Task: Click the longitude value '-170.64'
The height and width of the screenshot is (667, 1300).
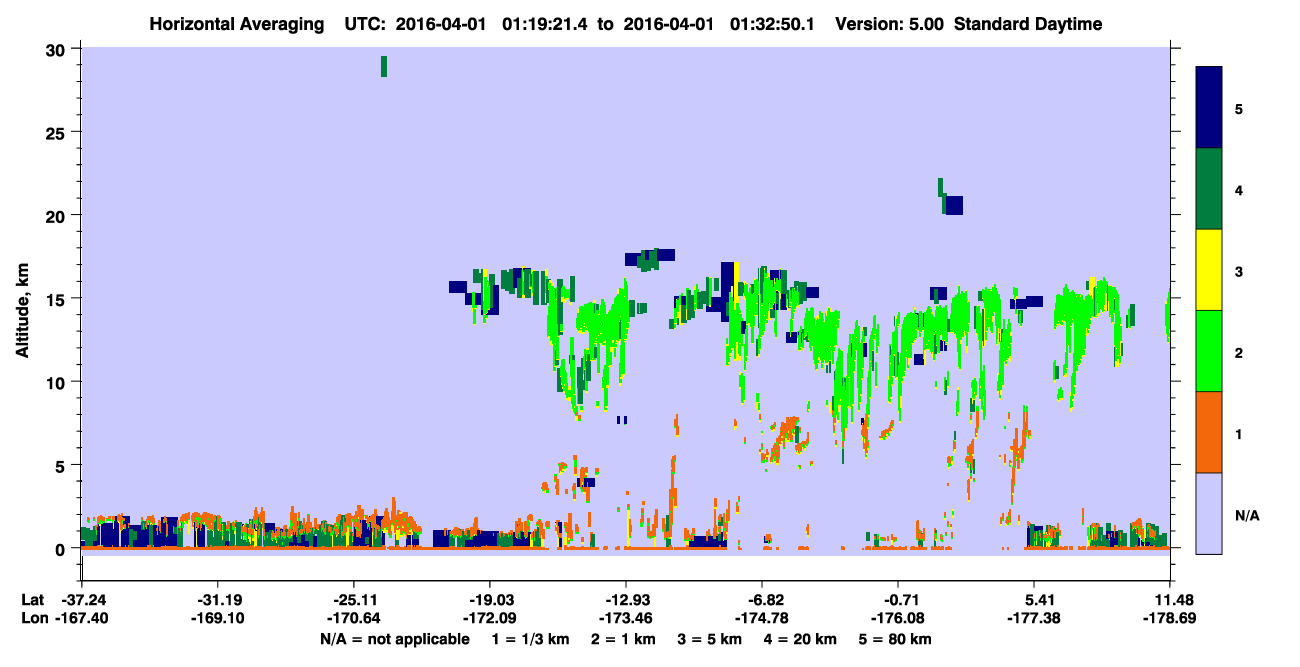Action: (353, 618)
